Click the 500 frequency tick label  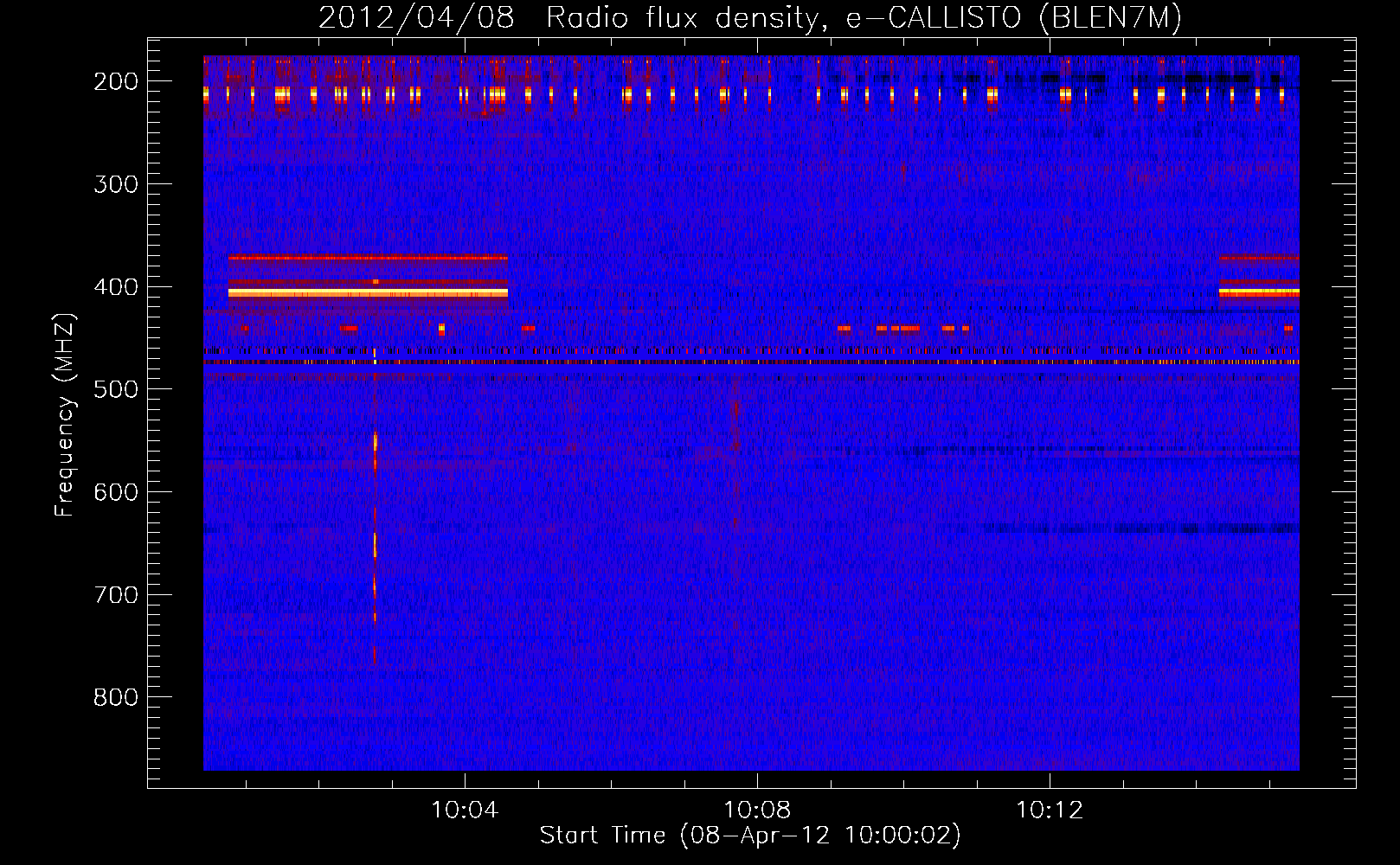click(116, 389)
